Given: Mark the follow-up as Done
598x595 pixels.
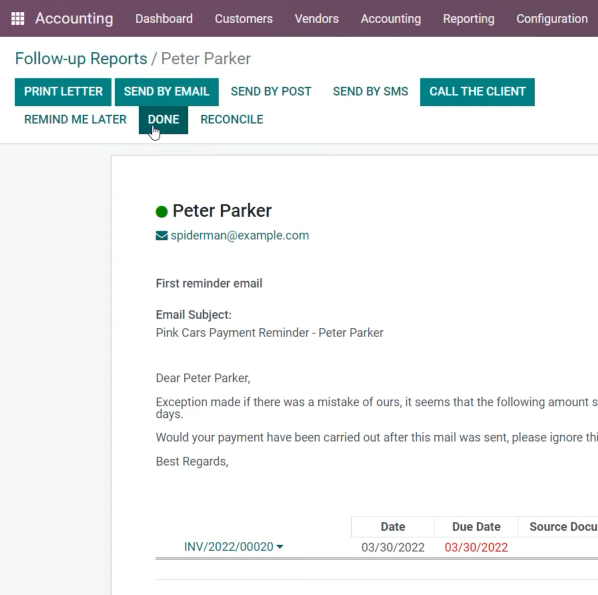Looking at the screenshot, I should [x=163, y=120].
